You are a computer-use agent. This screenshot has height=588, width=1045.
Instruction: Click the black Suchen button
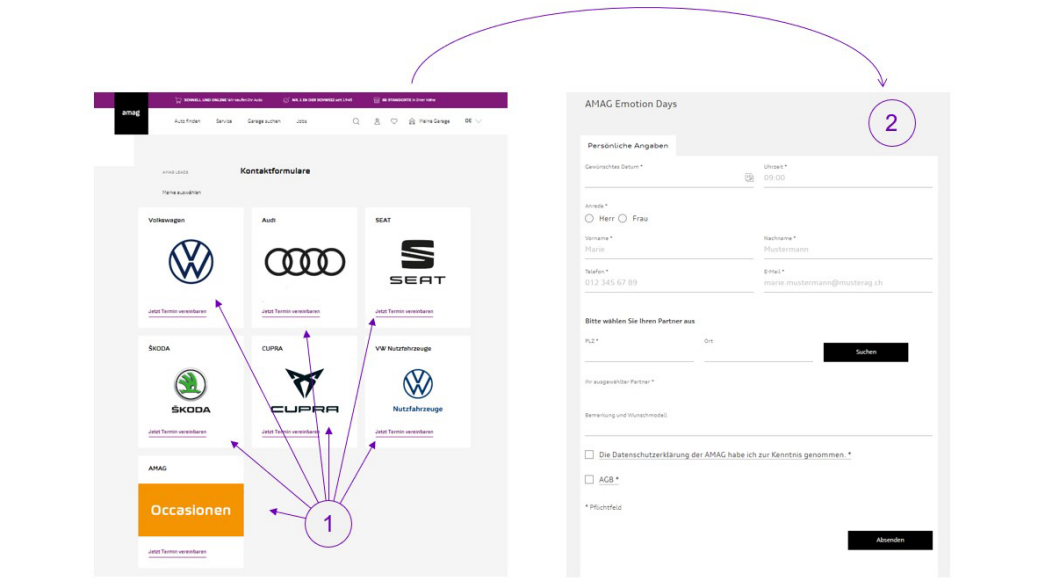tap(866, 352)
